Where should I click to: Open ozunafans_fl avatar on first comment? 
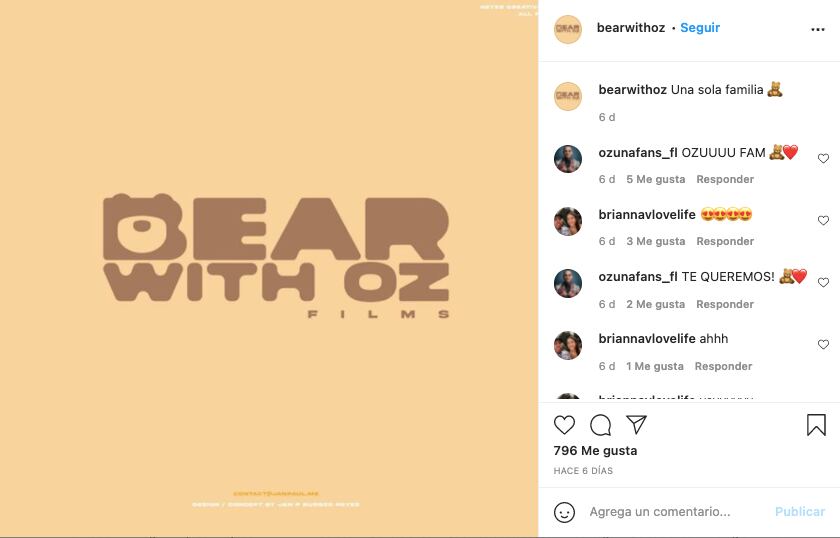click(x=568, y=159)
